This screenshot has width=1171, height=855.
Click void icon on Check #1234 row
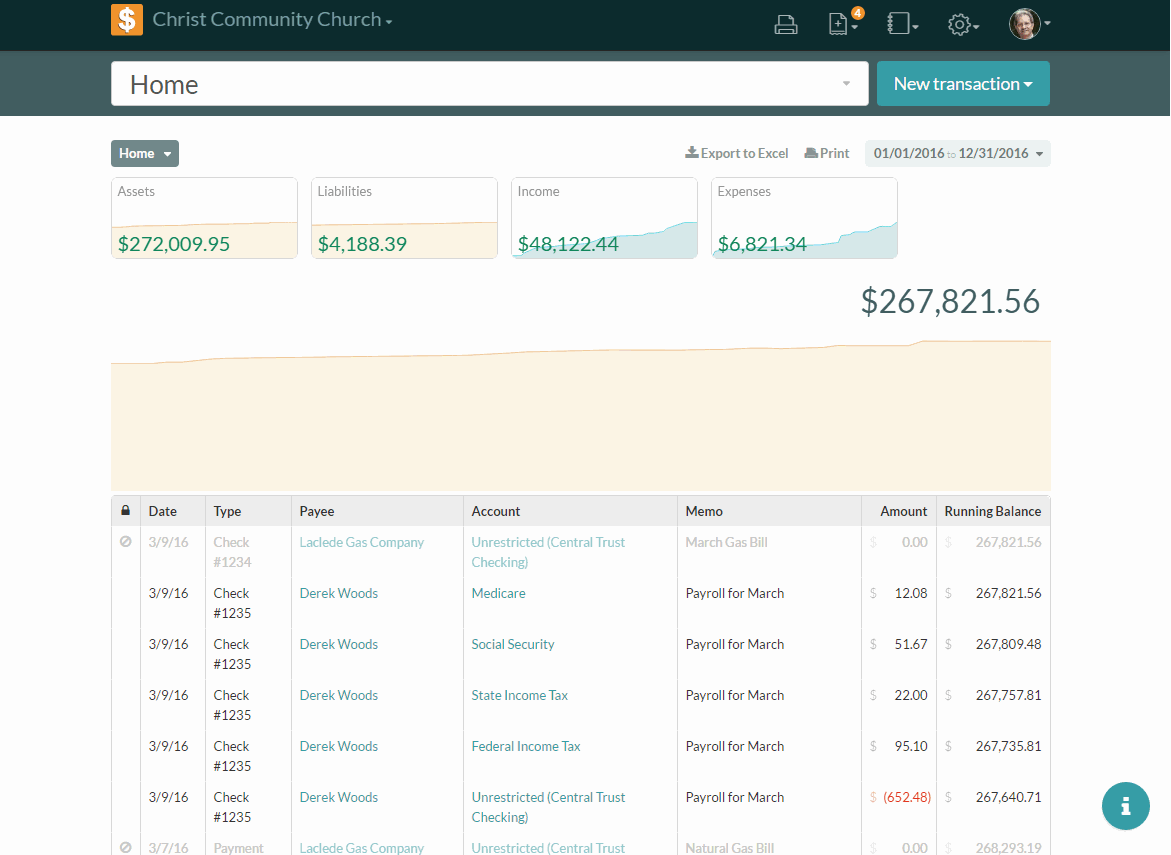(125, 543)
